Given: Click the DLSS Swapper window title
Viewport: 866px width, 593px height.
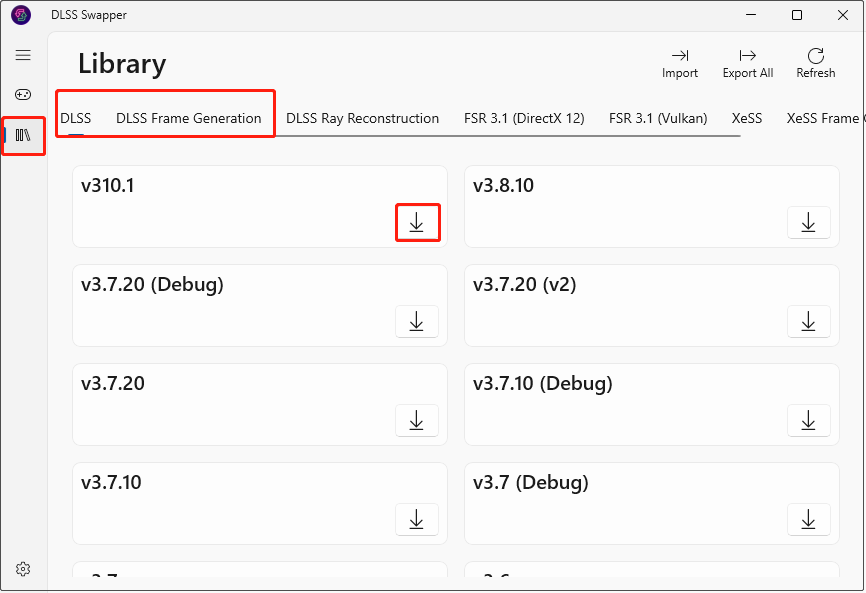Looking at the screenshot, I should pyautogui.click(x=89, y=15).
